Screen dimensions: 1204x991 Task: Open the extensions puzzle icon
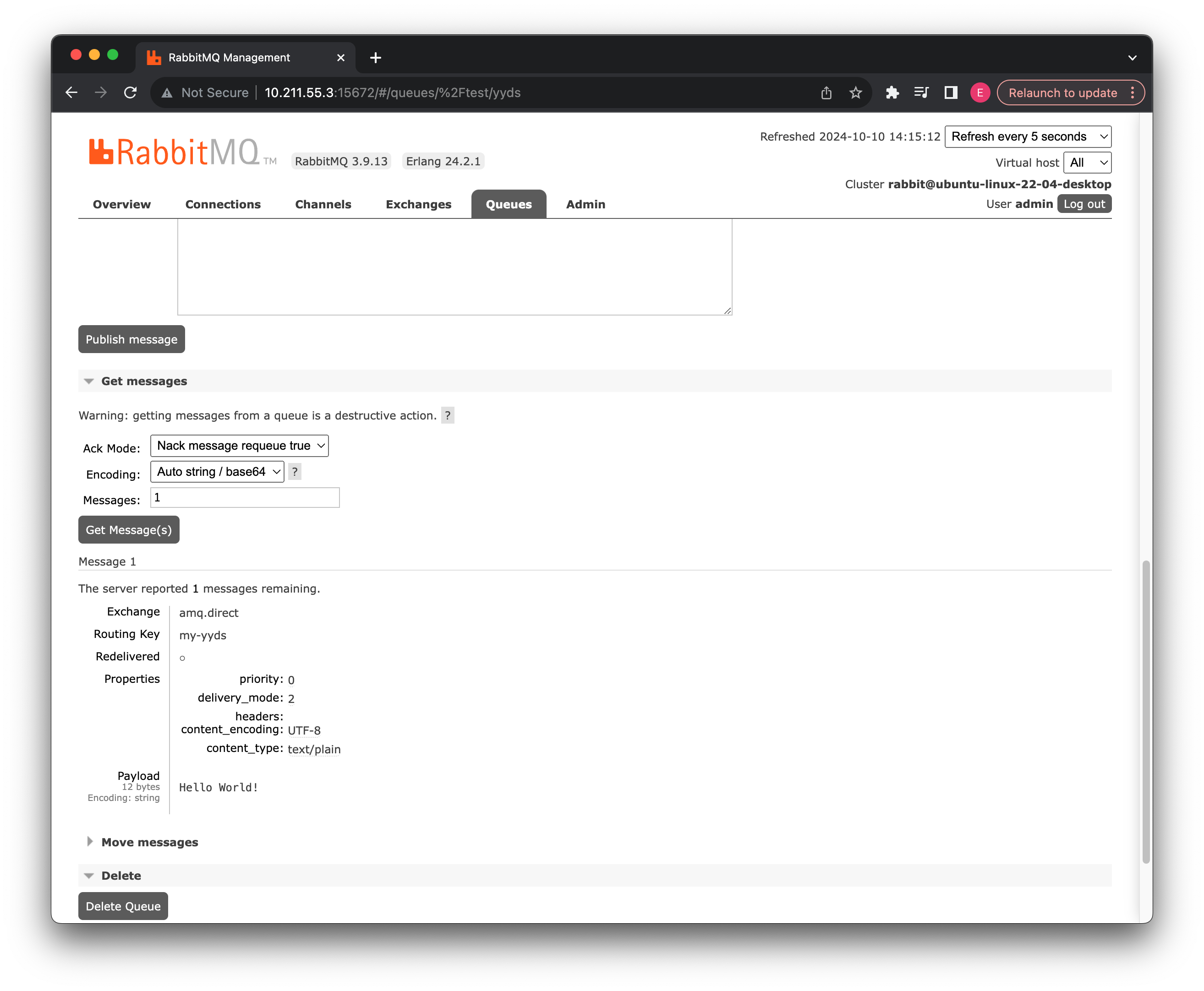pos(893,93)
